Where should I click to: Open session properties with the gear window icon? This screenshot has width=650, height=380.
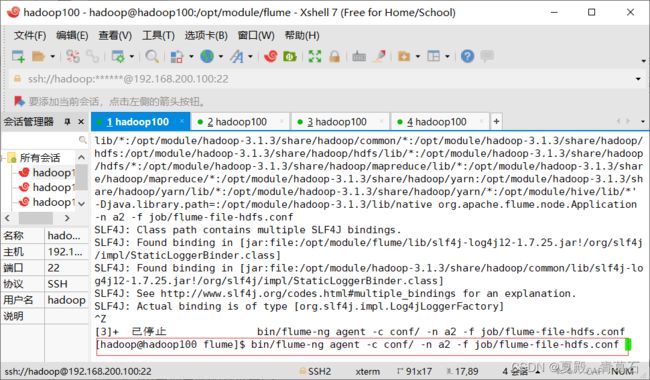pyautogui.click(x=118, y=56)
